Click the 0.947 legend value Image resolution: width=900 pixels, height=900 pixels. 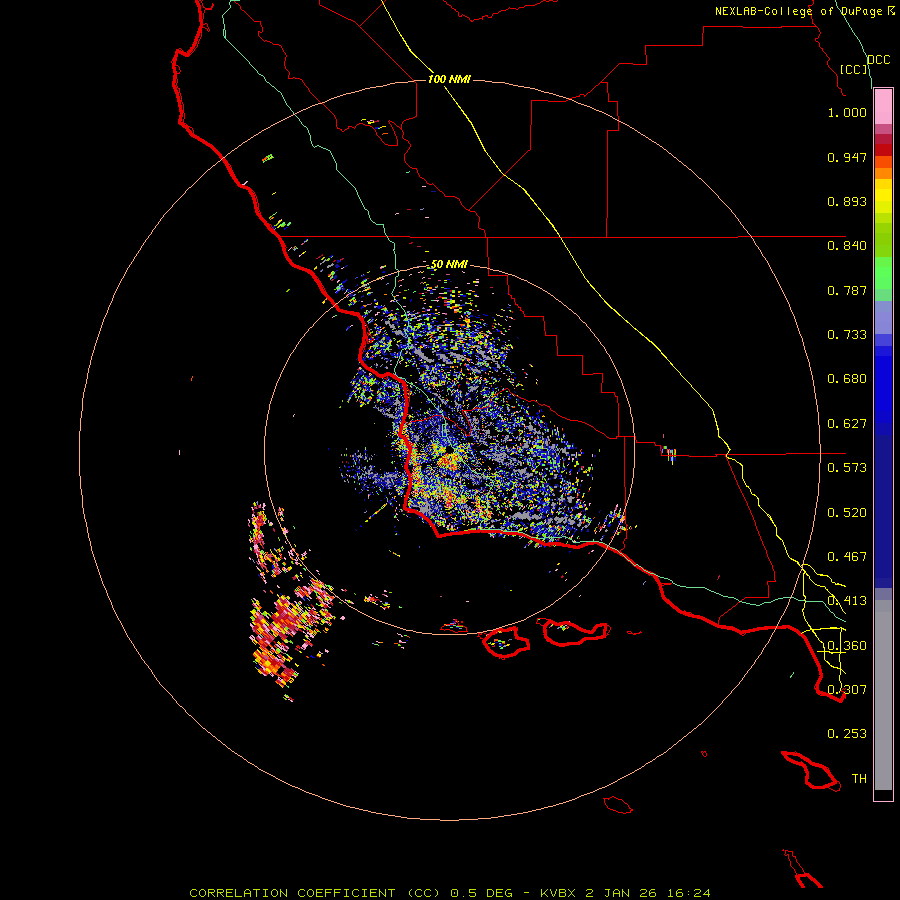point(847,157)
